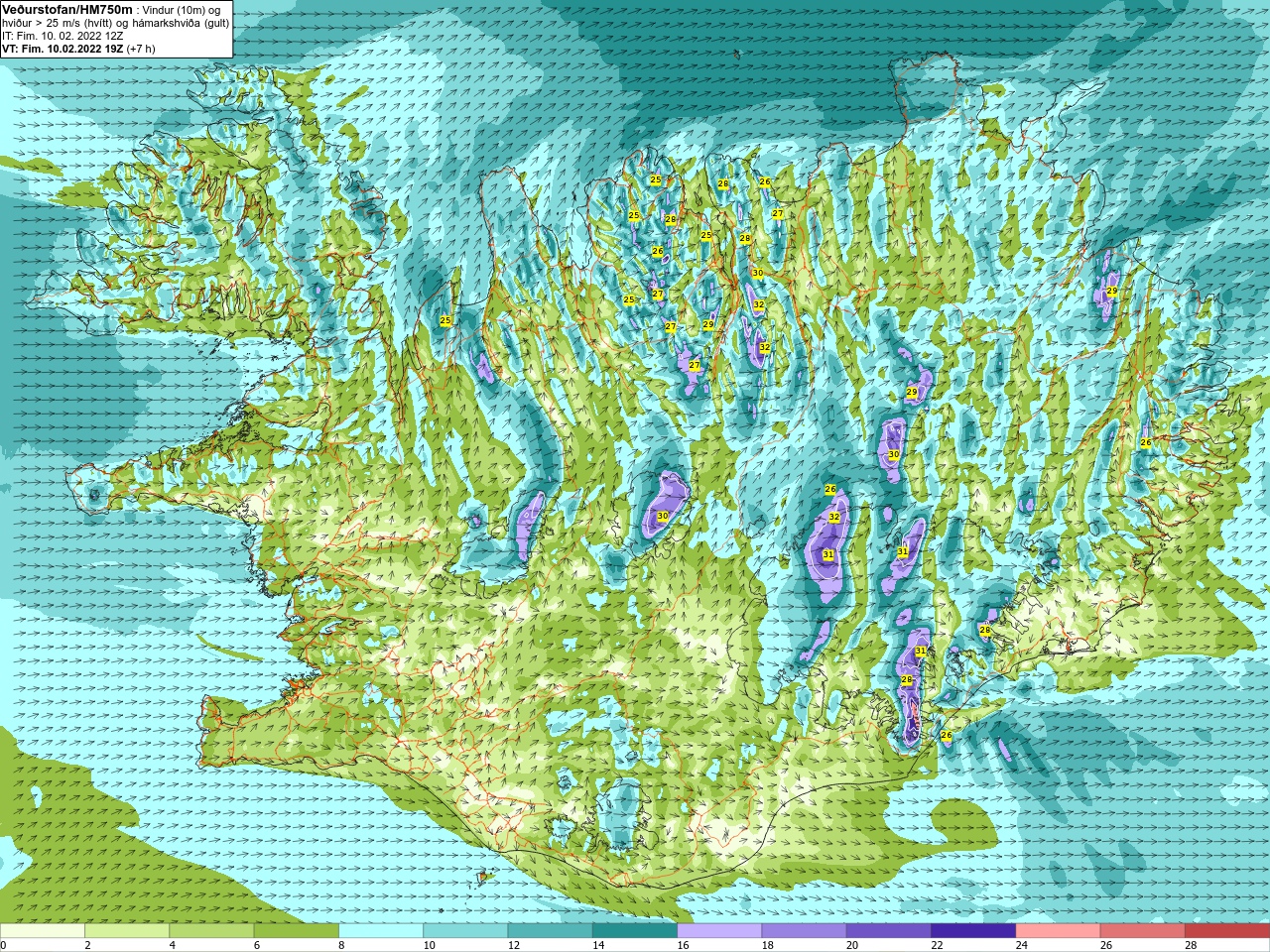Choose the 6–8 m/s olive green legend swatch
Screen dimensions: 1270x952
[297, 932]
